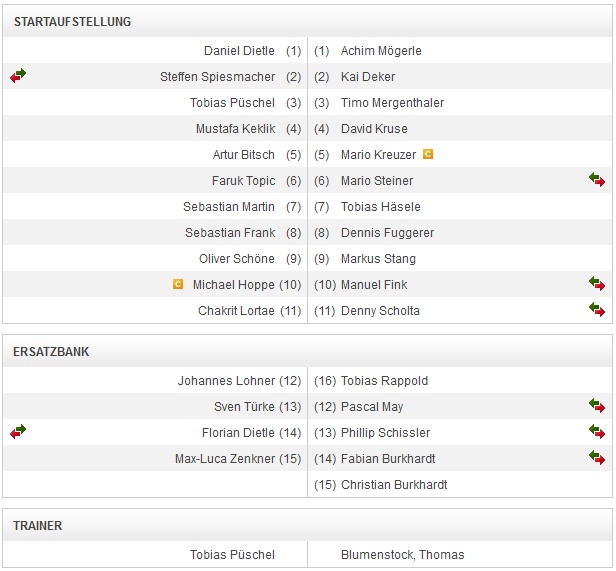Select bench player Johannes Lohner
616x571 pixels.
coord(226,381)
